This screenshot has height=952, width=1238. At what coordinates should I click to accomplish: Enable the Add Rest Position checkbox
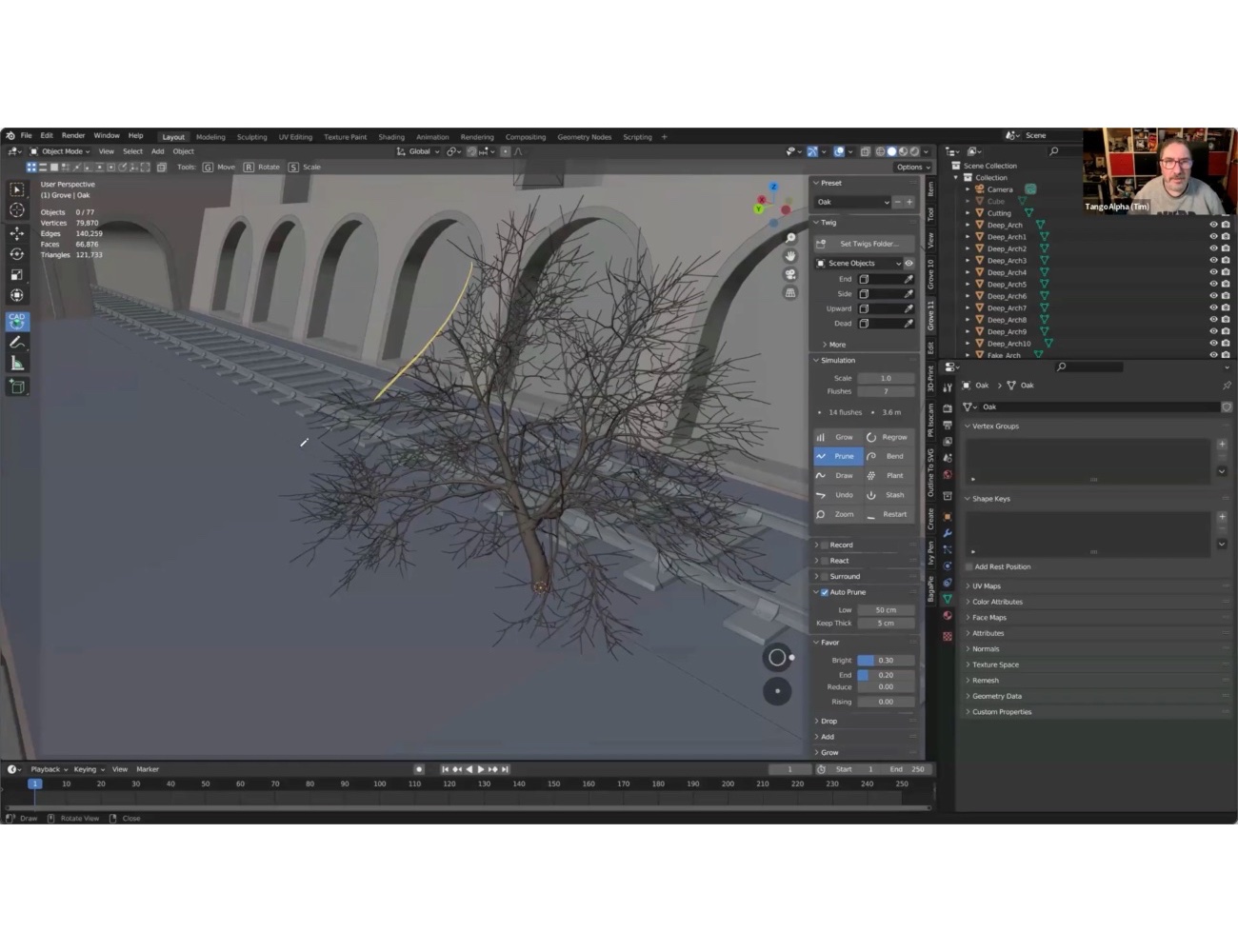click(x=972, y=566)
